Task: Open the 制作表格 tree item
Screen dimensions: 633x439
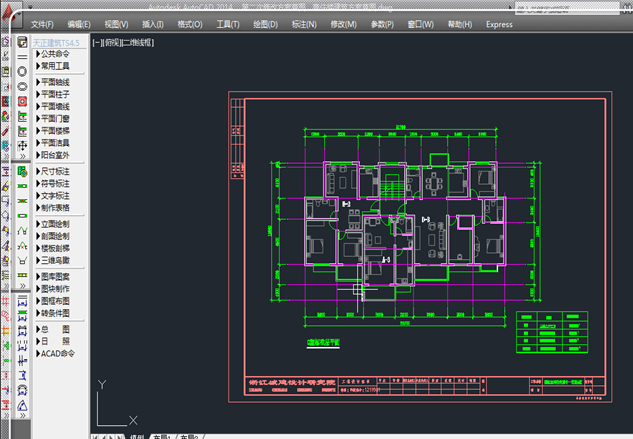Action: (53, 208)
